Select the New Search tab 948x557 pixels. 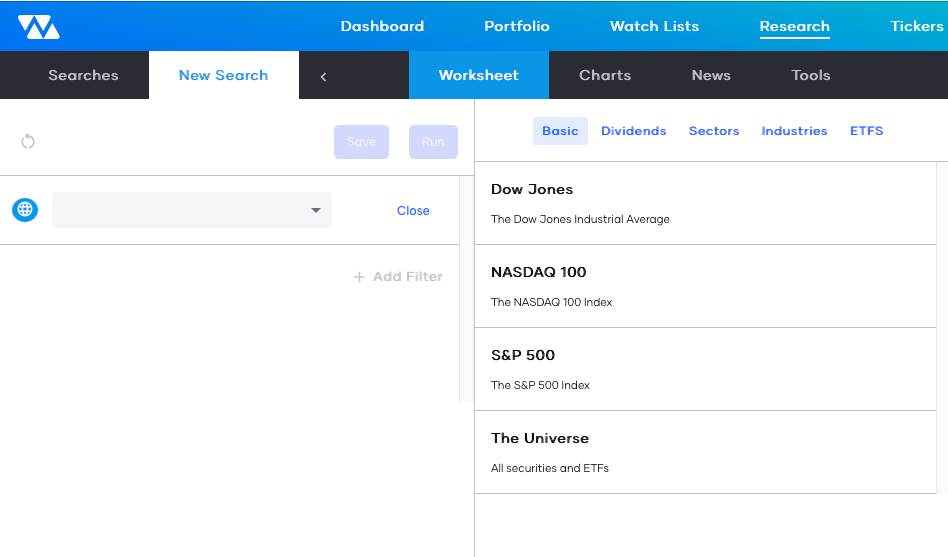224,75
